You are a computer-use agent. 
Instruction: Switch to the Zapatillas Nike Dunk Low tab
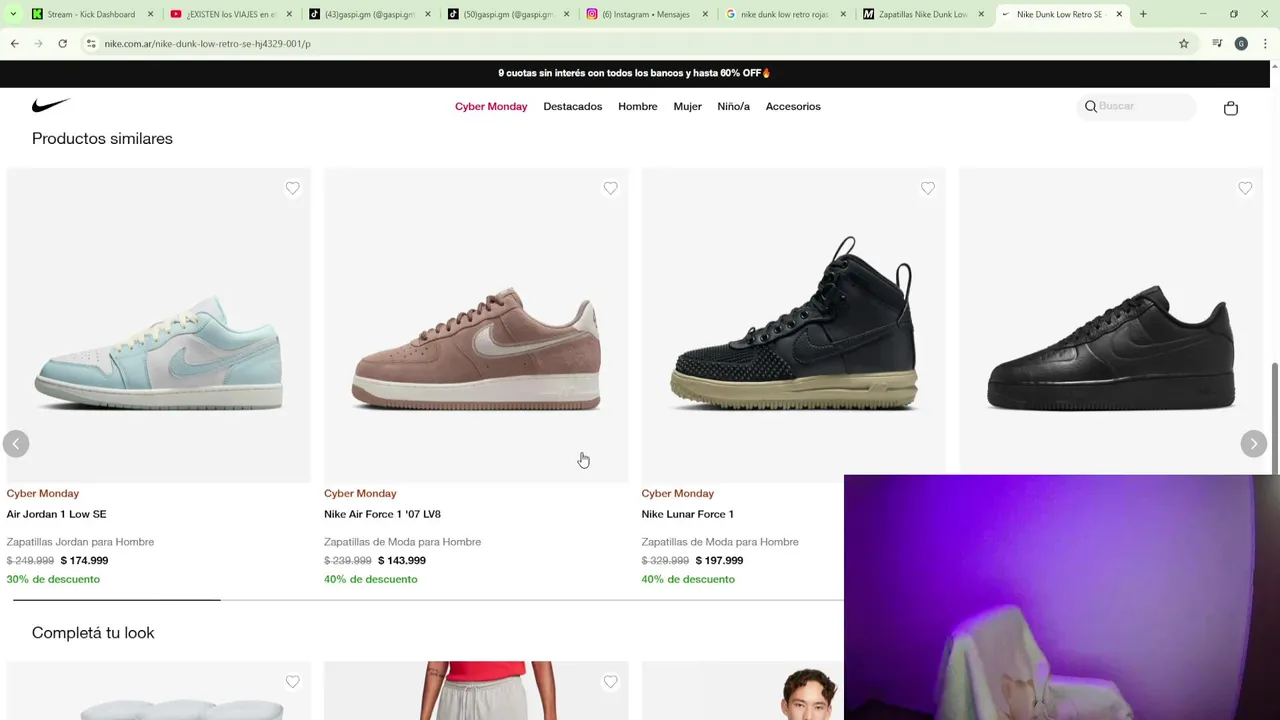click(x=923, y=14)
